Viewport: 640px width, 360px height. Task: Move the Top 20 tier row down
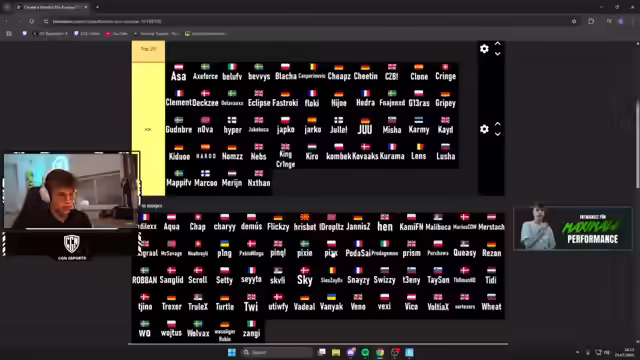coord(498,53)
